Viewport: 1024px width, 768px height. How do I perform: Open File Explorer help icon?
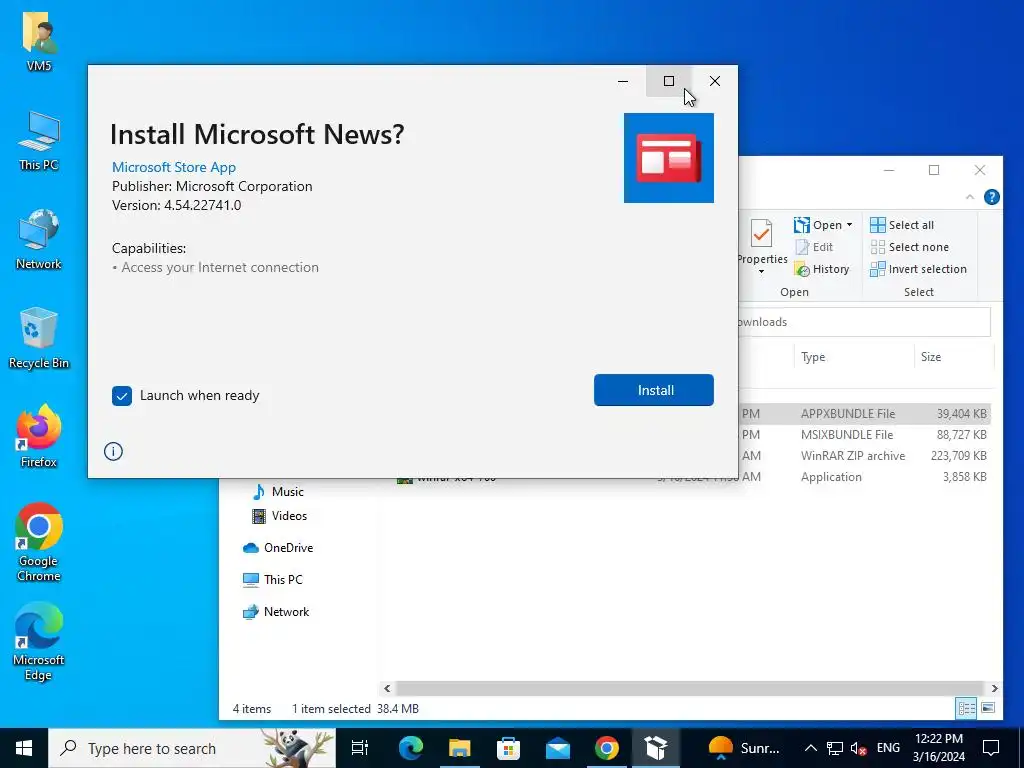click(x=991, y=197)
